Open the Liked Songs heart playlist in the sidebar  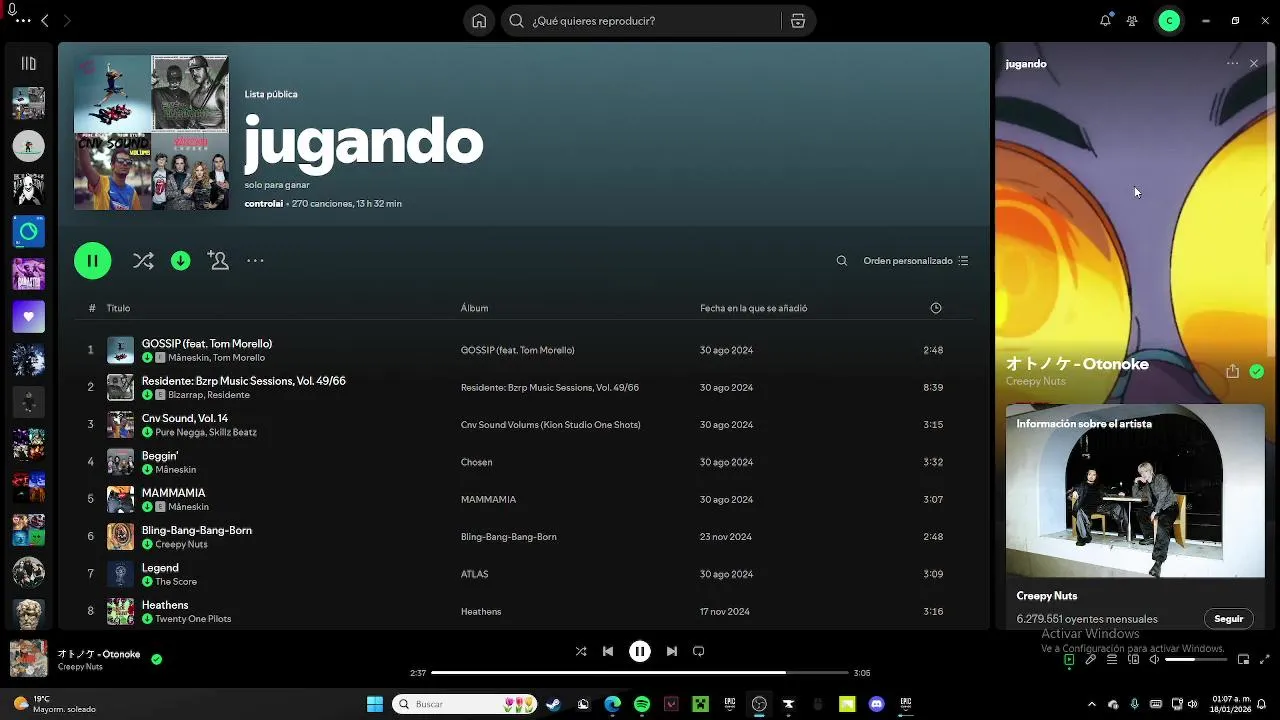click(28, 316)
